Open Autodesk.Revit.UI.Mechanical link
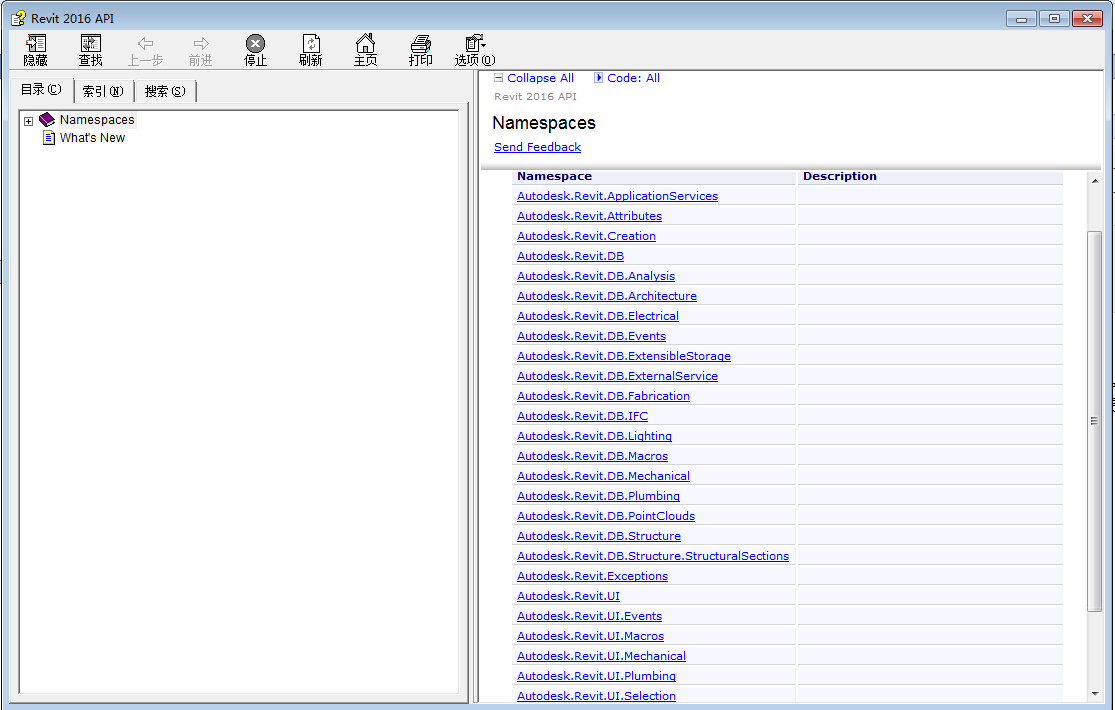 pos(601,655)
